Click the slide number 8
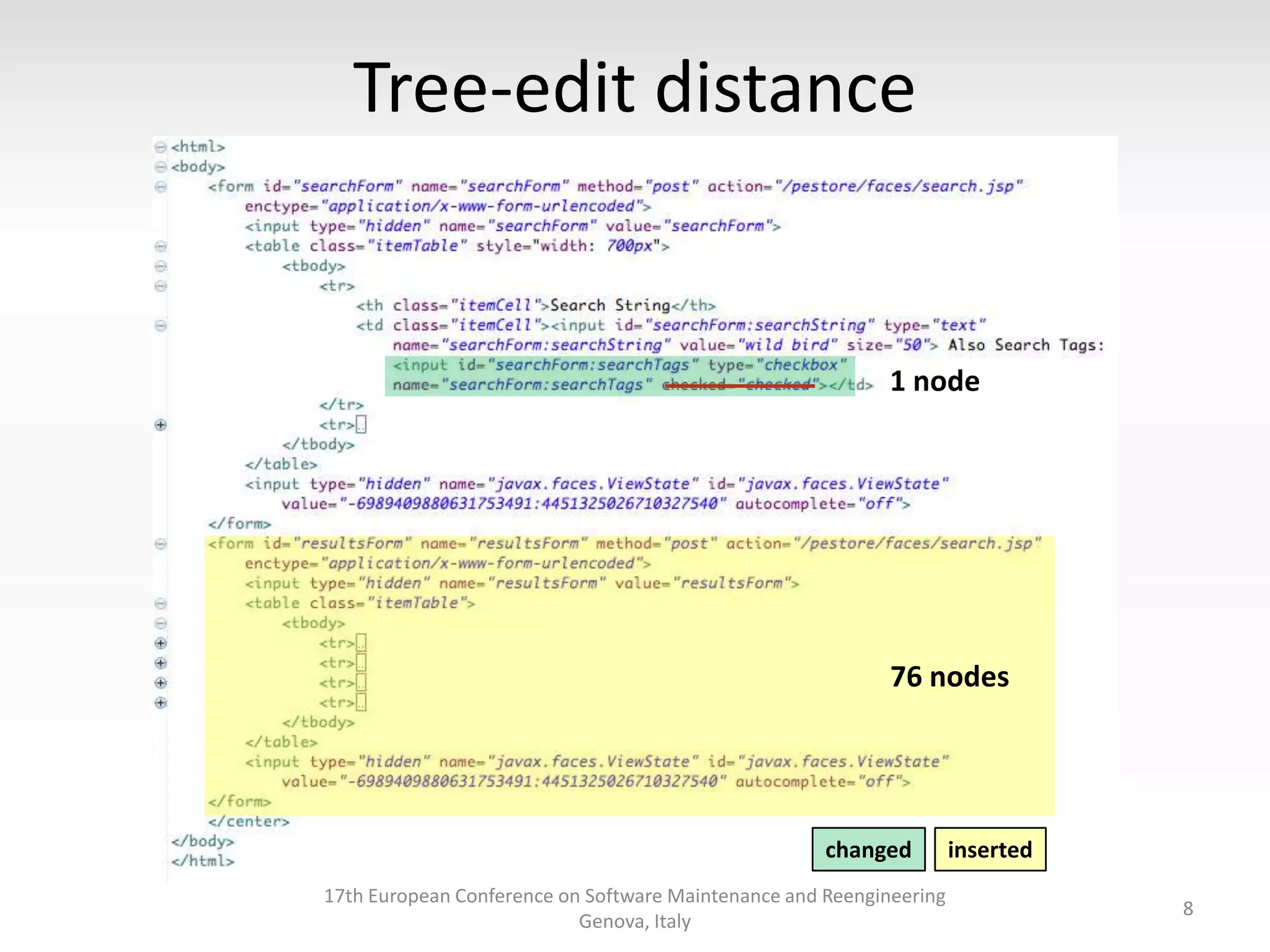Image resolution: width=1270 pixels, height=952 pixels. [x=1188, y=909]
